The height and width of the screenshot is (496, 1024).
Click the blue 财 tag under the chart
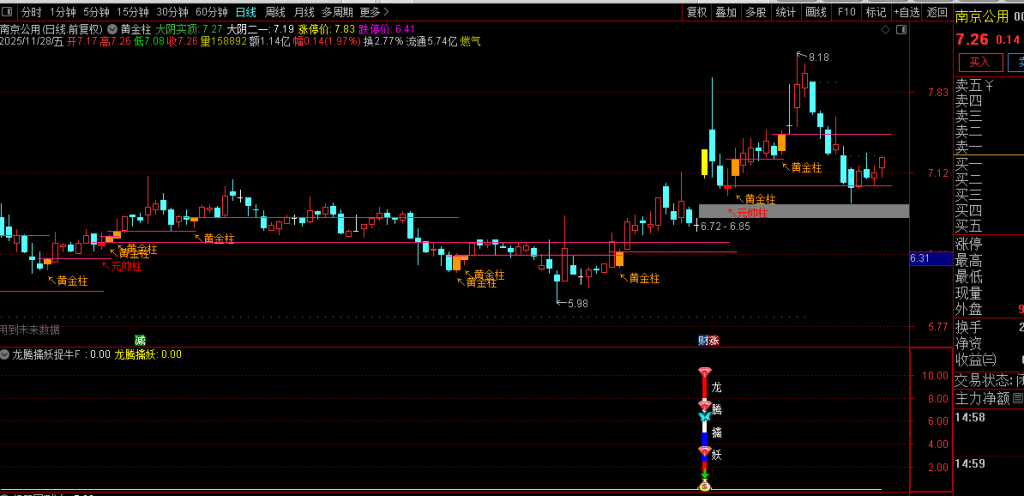coord(703,341)
